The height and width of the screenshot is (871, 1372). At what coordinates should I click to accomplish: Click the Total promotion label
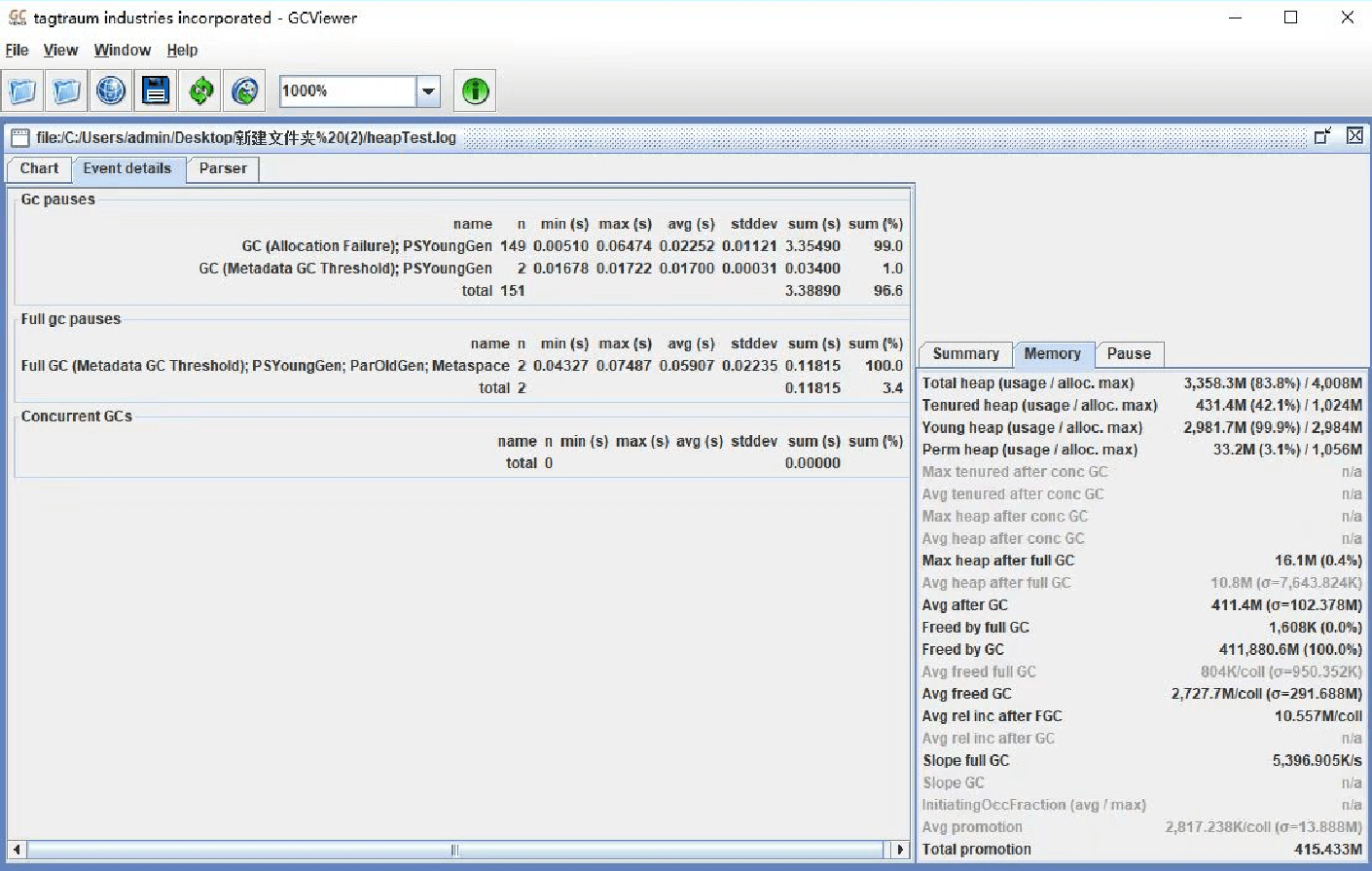pyautogui.click(x=977, y=851)
